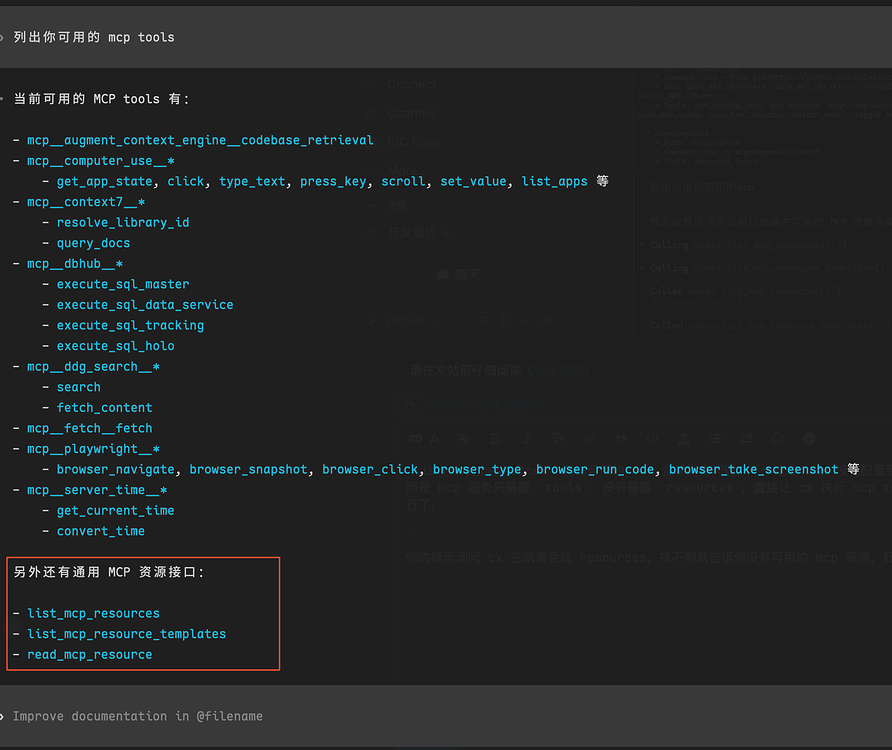Click the heading '另外还有通用 MCP 资源接口:'
The image size is (892, 750).
point(108,572)
